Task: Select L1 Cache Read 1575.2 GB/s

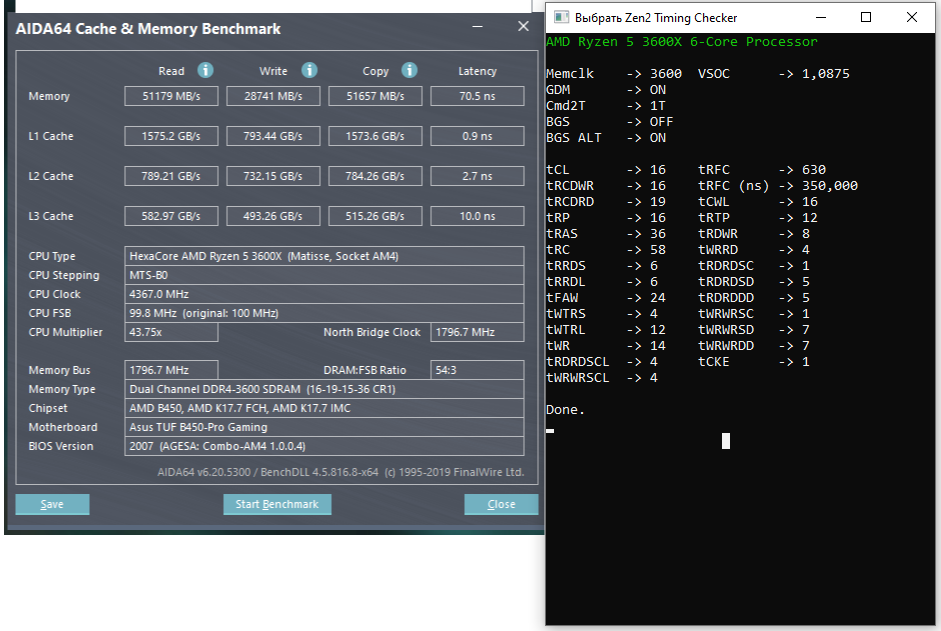Action: [171, 136]
